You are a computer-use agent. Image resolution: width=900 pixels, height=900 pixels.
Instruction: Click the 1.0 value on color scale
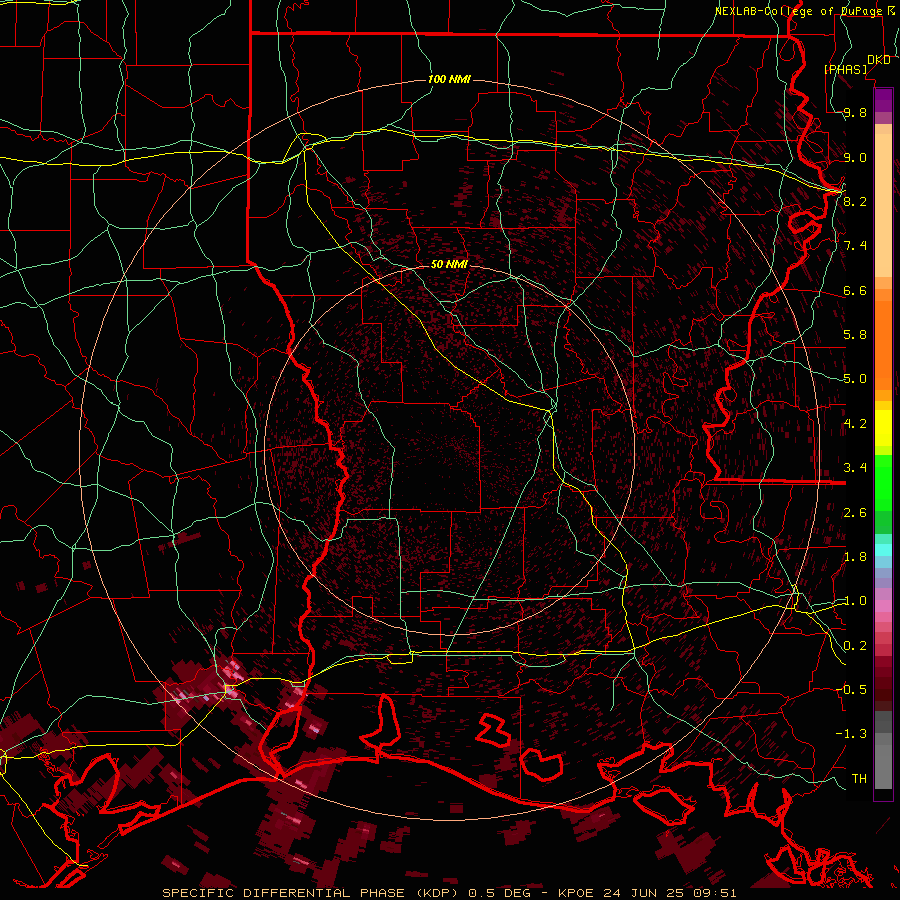855,600
